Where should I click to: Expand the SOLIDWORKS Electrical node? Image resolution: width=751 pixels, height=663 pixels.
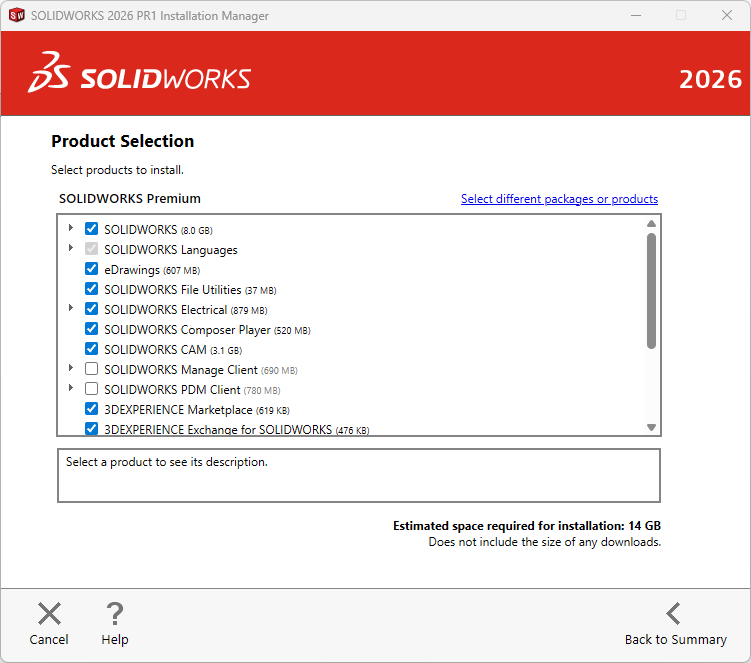tap(71, 308)
